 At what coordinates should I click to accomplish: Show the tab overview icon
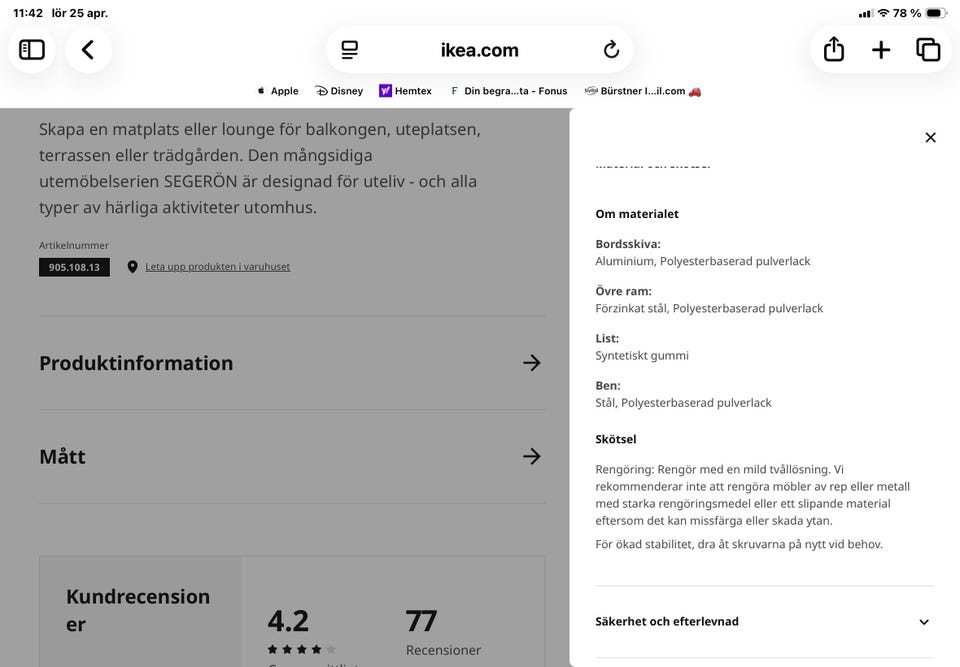(928, 50)
